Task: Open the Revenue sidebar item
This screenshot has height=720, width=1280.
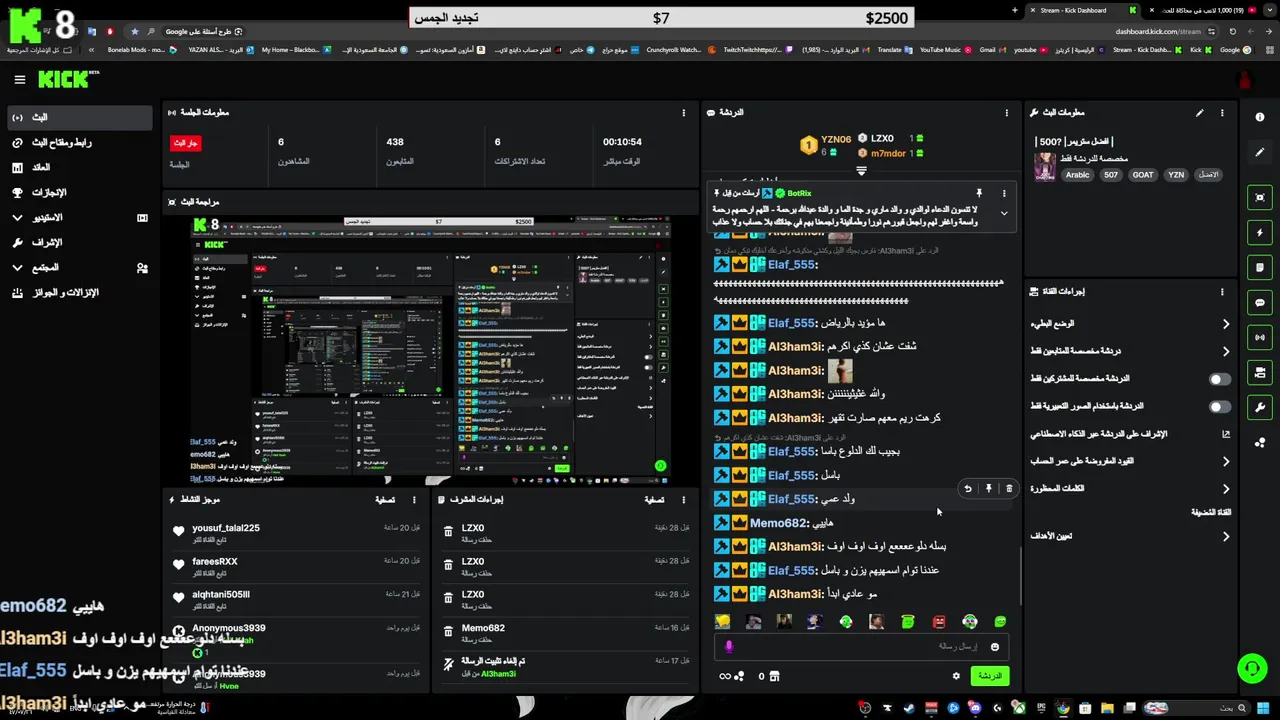Action: pos(79,167)
